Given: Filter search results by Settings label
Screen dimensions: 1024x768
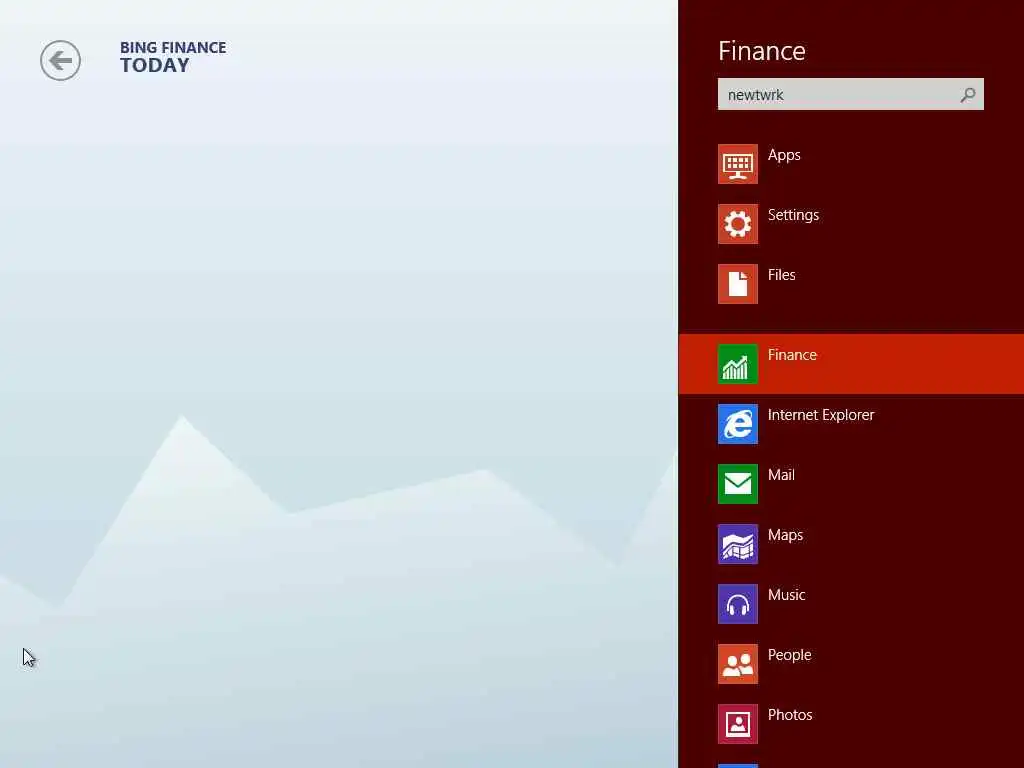Looking at the screenshot, I should pos(793,216).
